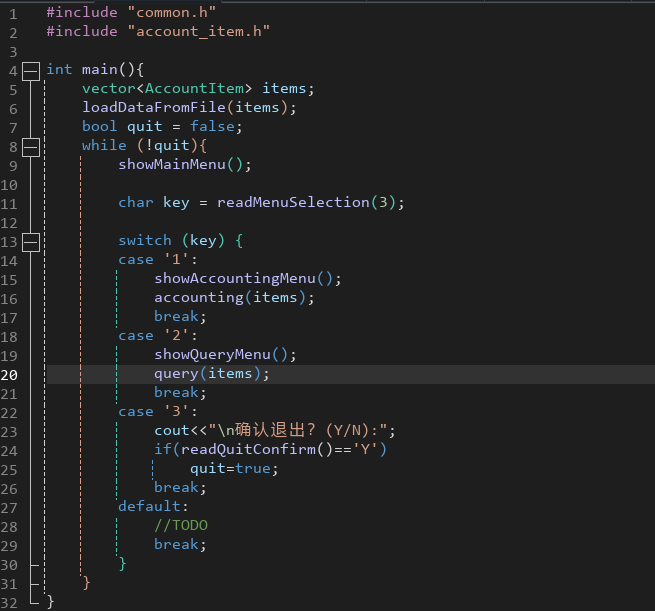The image size is (655, 611).
Task: Click case '2' label
Action: coord(157,336)
